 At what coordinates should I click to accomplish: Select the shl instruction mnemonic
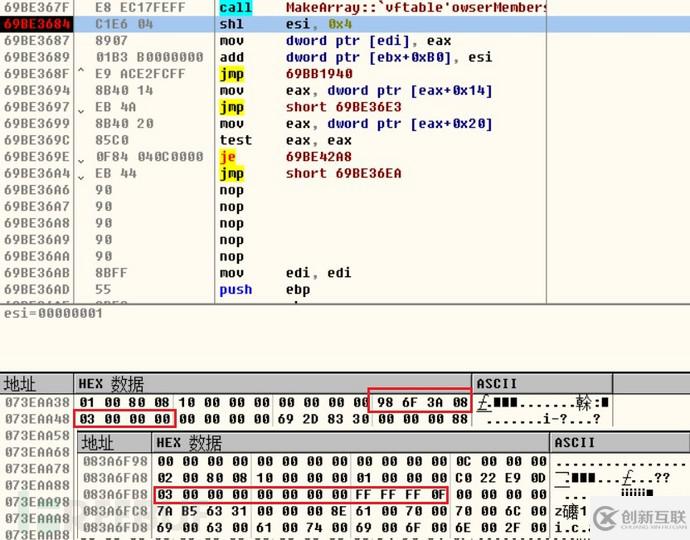[231, 24]
